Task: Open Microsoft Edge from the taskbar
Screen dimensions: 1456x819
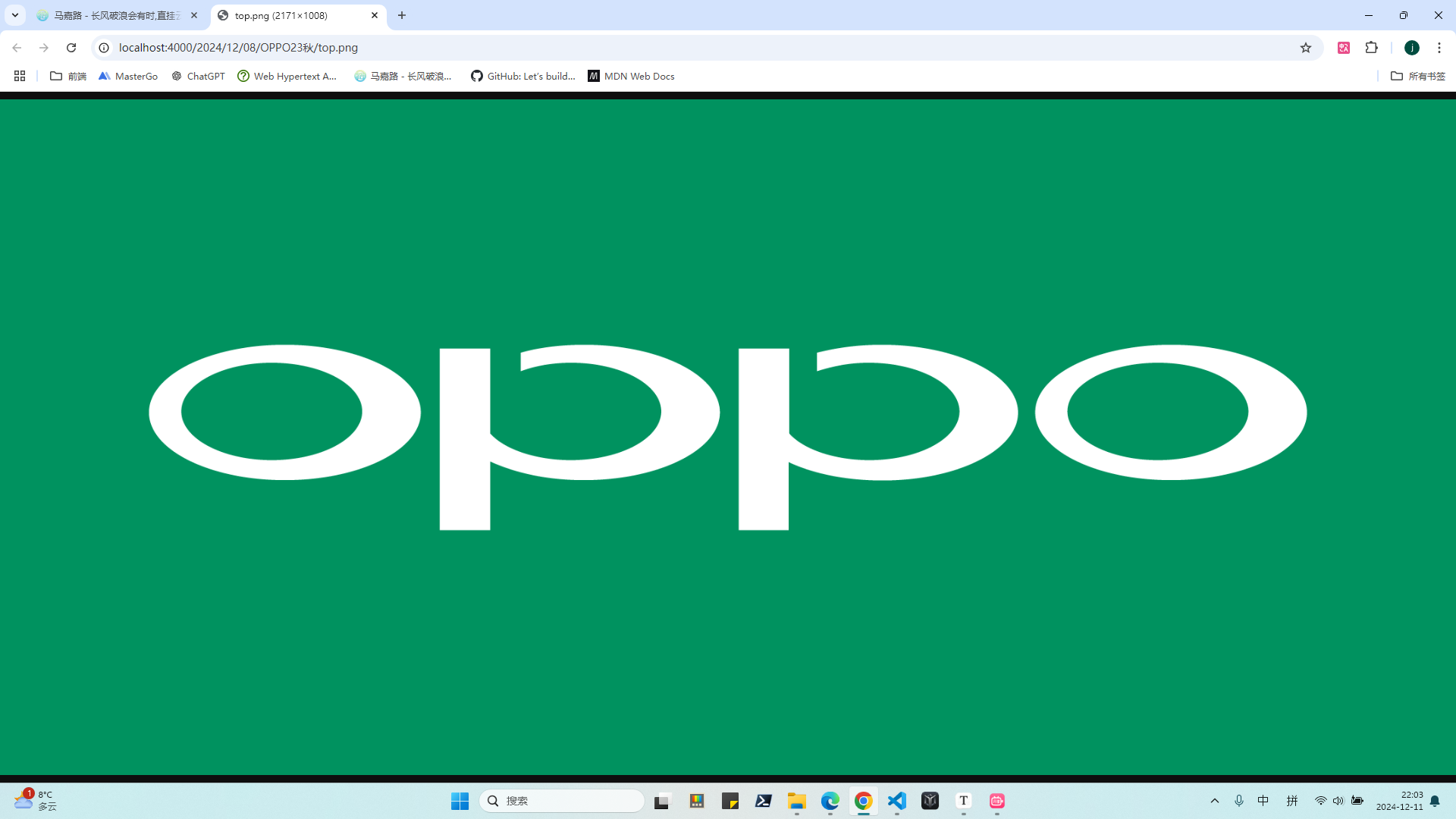Action: (830, 801)
